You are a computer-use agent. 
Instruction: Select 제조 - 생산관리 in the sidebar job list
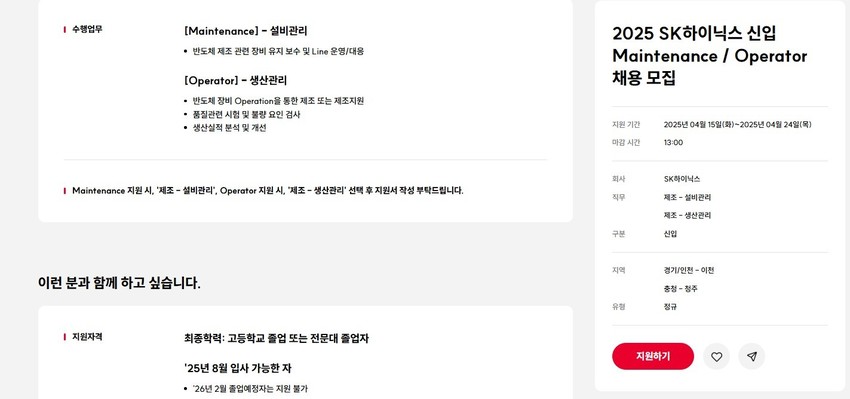pos(687,215)
